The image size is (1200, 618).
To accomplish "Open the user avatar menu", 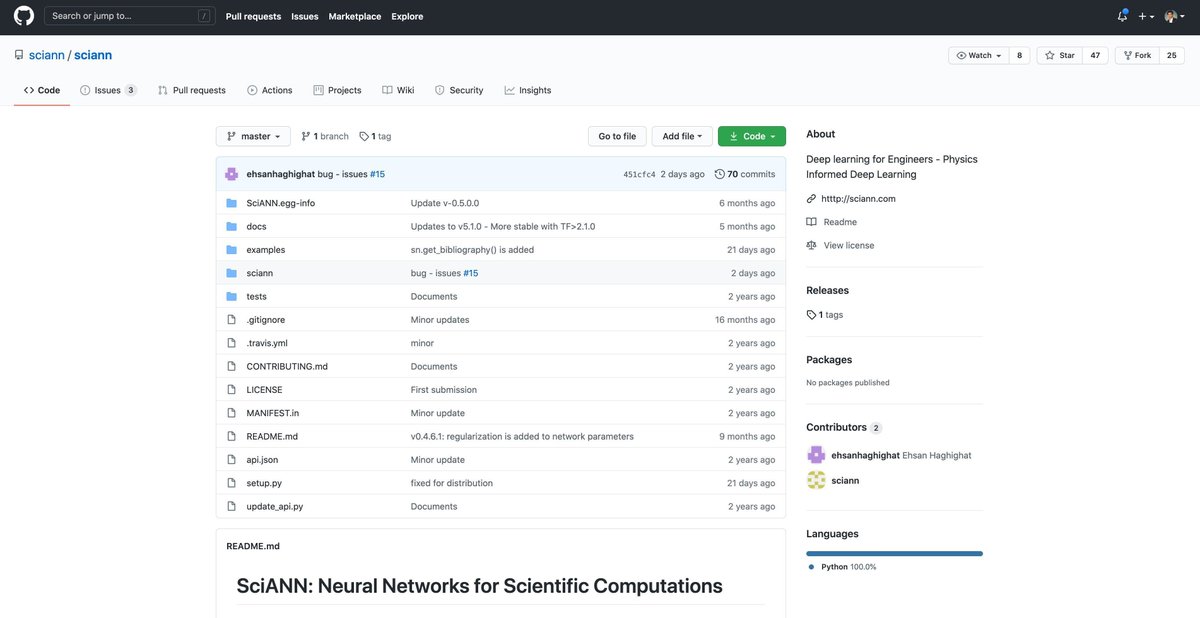I will click(1174, 16).
